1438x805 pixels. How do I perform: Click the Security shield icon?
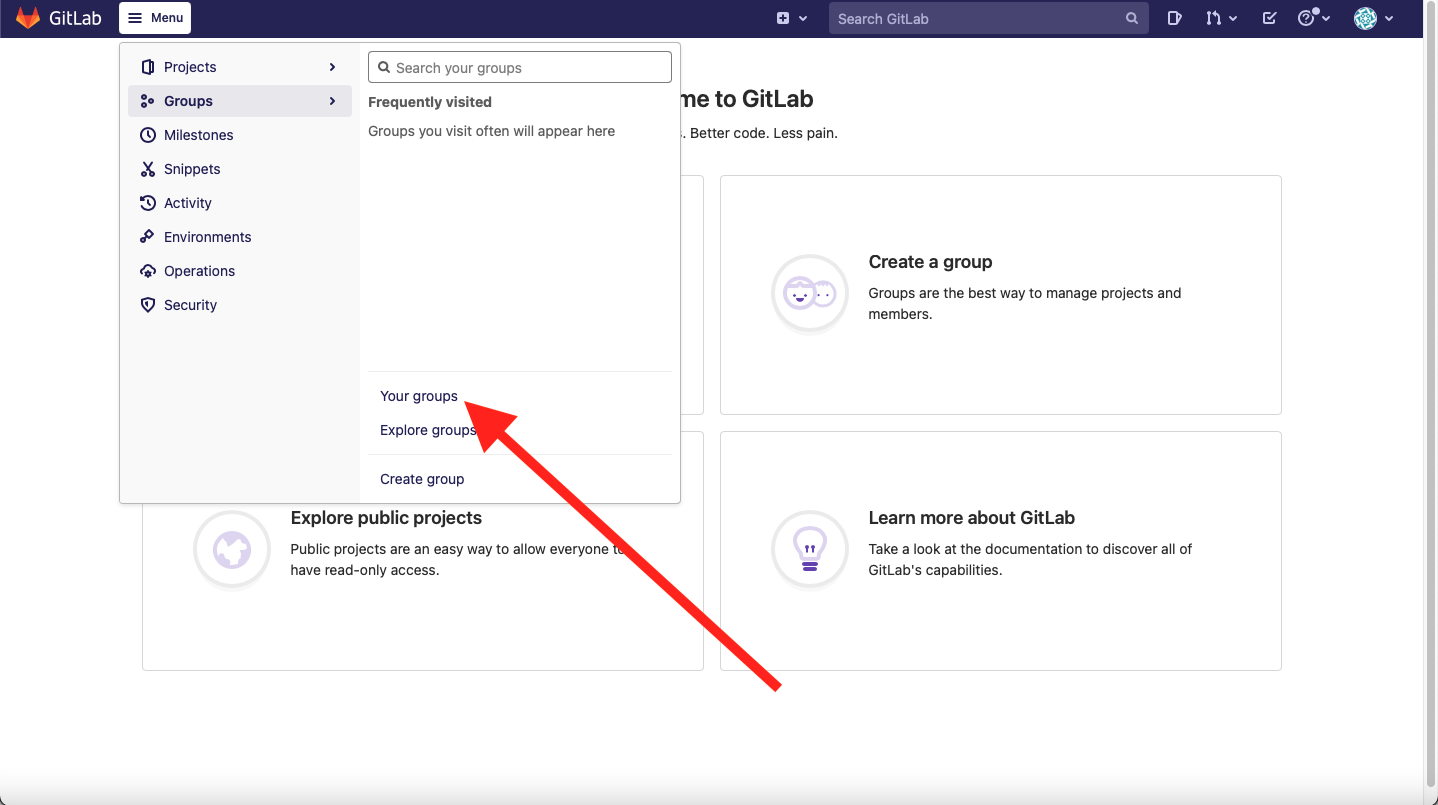148,305
